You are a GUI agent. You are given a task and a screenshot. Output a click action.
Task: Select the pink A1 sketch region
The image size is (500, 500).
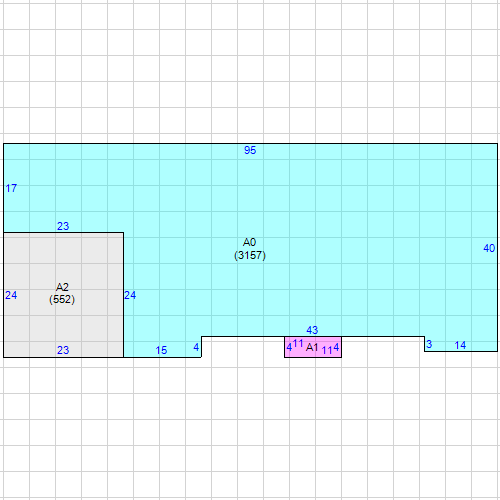pyautogui.click(x=313, y=347)
